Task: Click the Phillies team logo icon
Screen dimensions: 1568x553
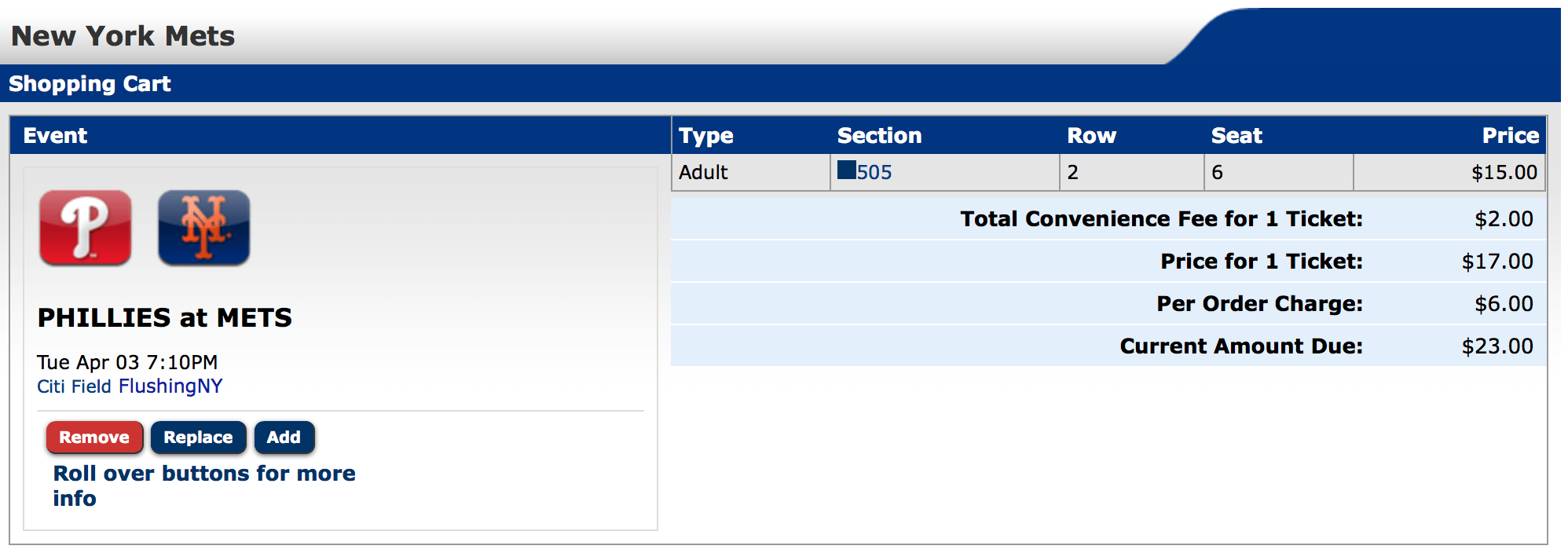Action: (86, 228)
